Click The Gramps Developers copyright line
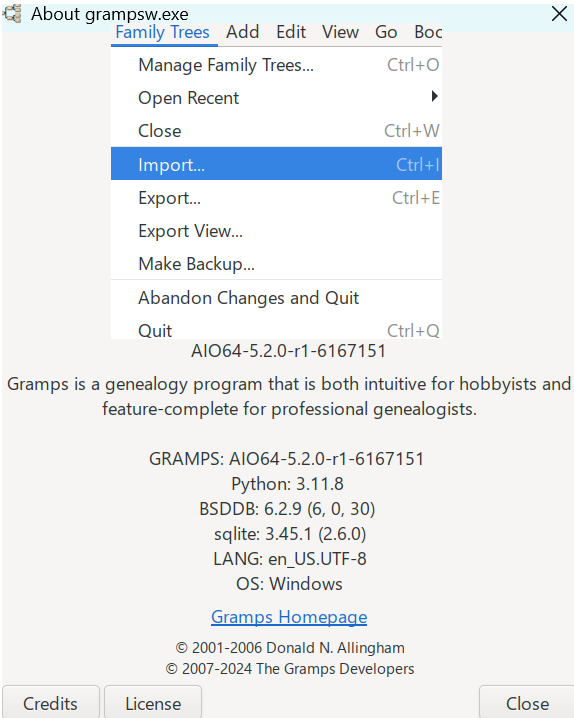The width and height of the screenshot is (574, 718). [290, 669]
